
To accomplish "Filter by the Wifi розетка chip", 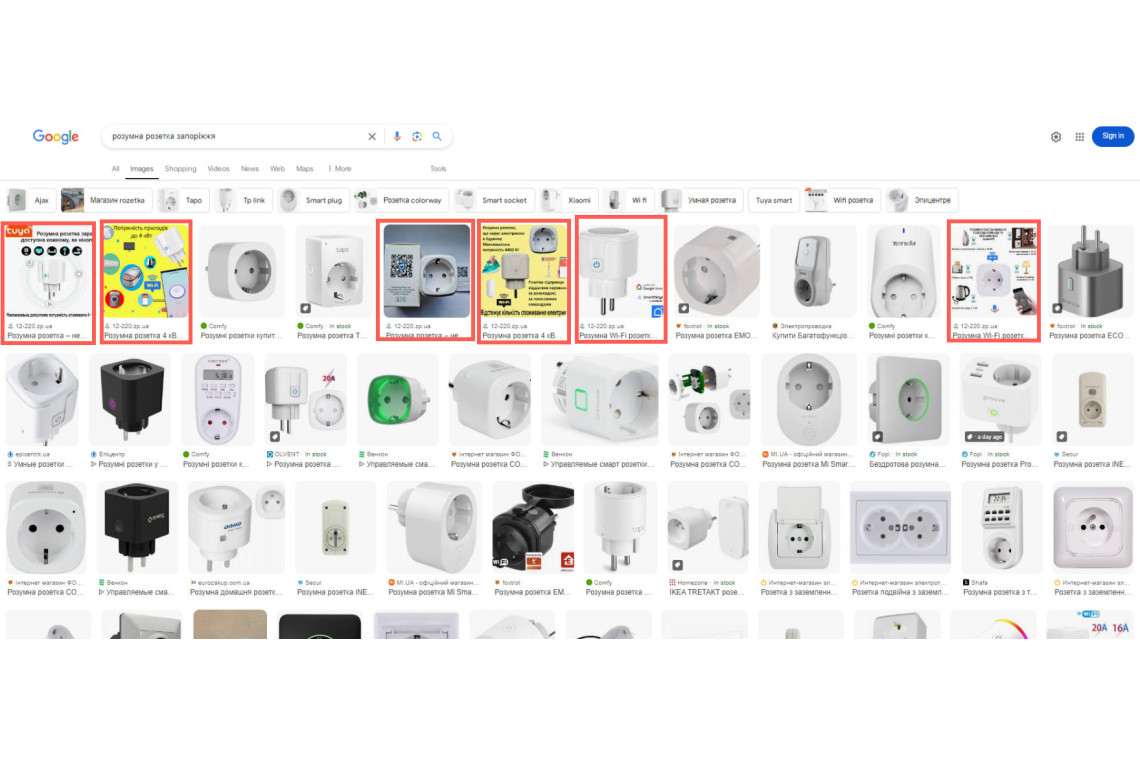I will tap(842, 200).
